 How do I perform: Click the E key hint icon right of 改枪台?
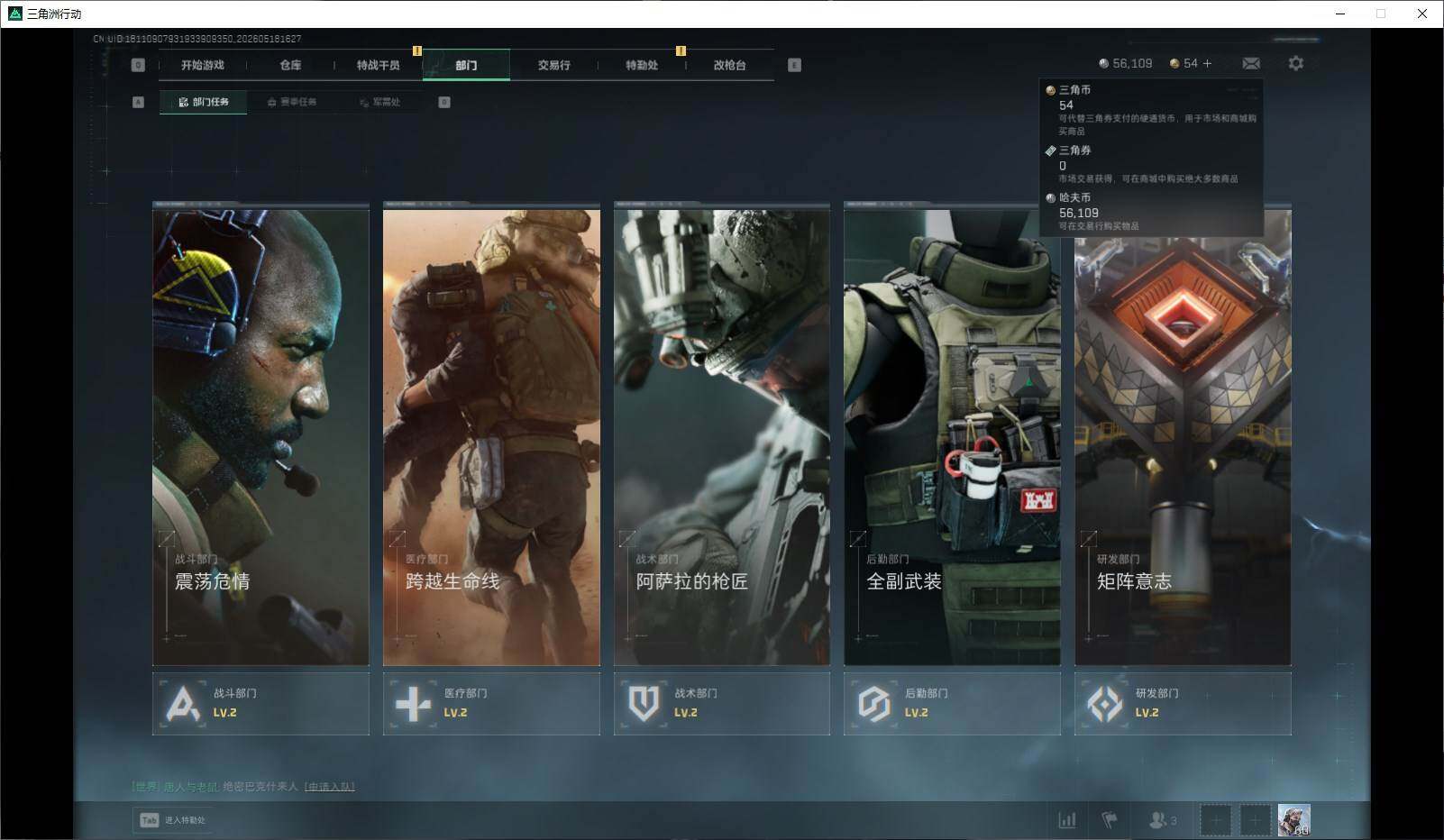pyautogui.click(x=794, y=65)
